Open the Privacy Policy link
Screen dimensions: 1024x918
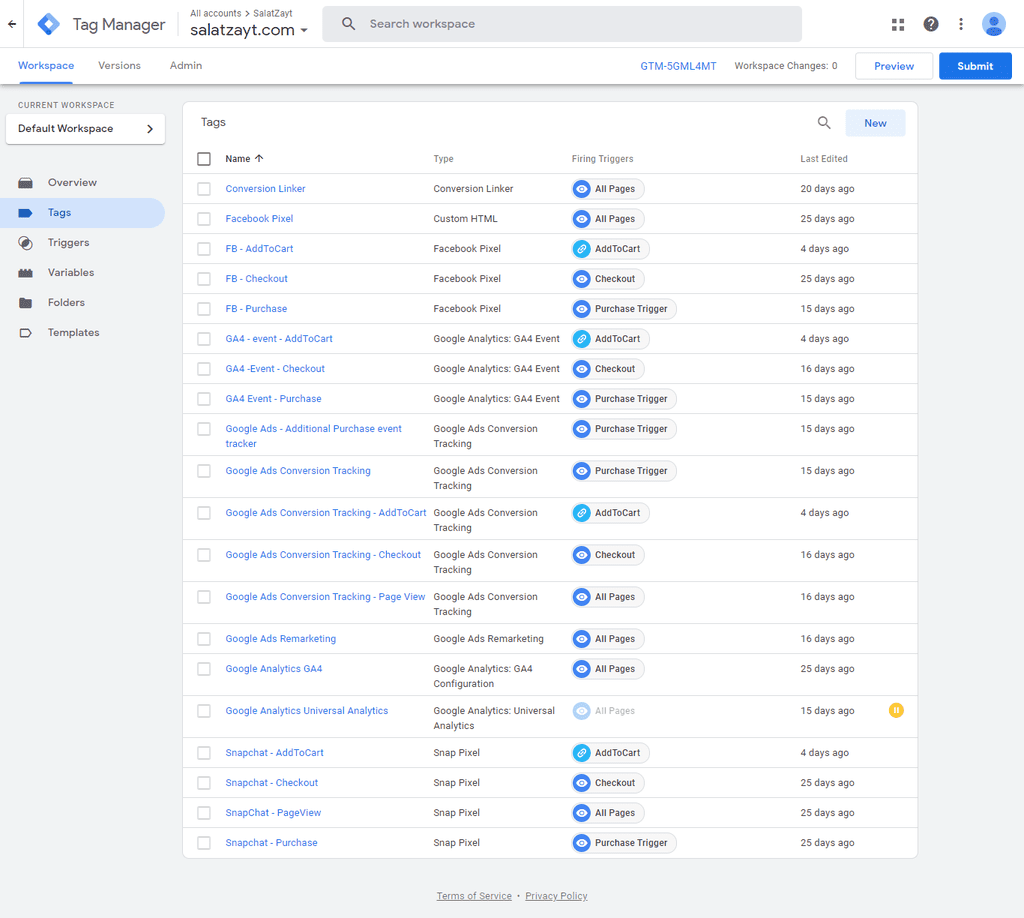[x=556, y=896]
